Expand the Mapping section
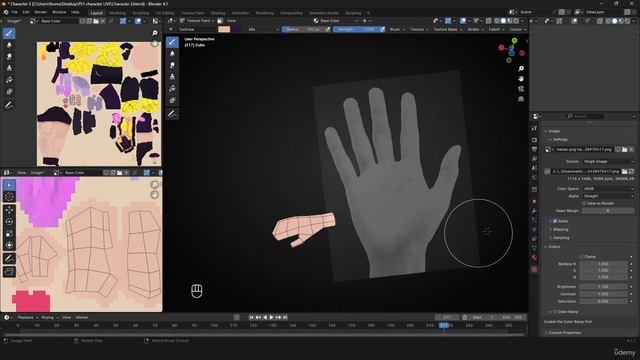This screenshot has width=640, height=360. coord(559,229)
